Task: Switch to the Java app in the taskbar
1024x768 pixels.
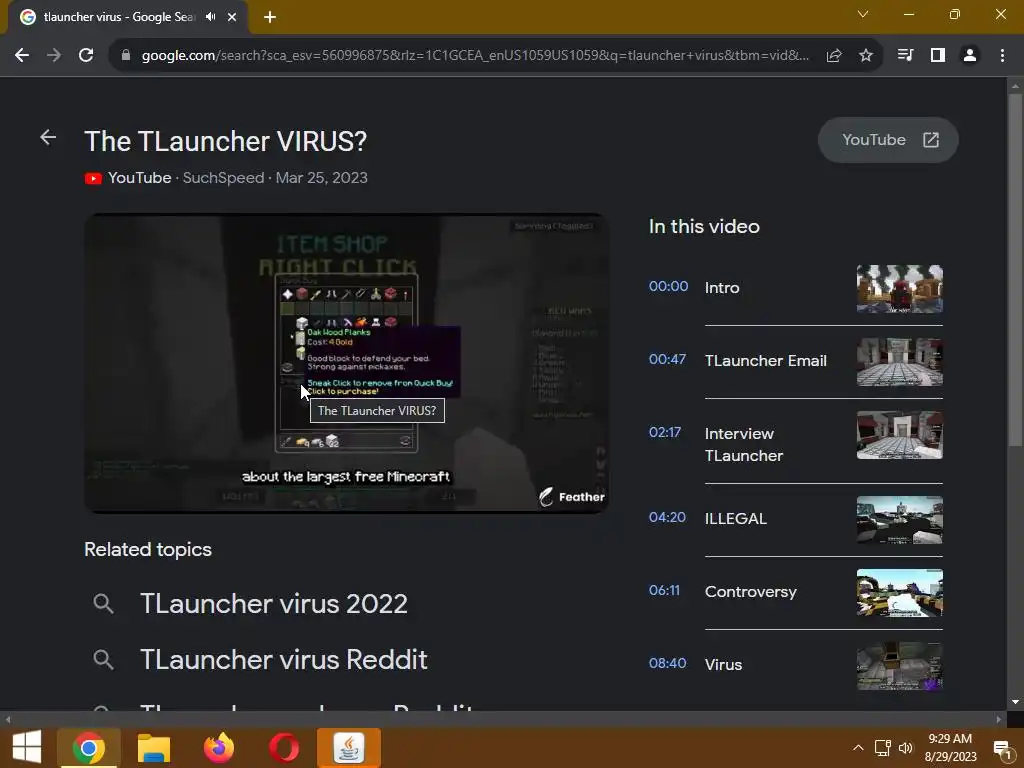Action: click(x=349, y=748)
